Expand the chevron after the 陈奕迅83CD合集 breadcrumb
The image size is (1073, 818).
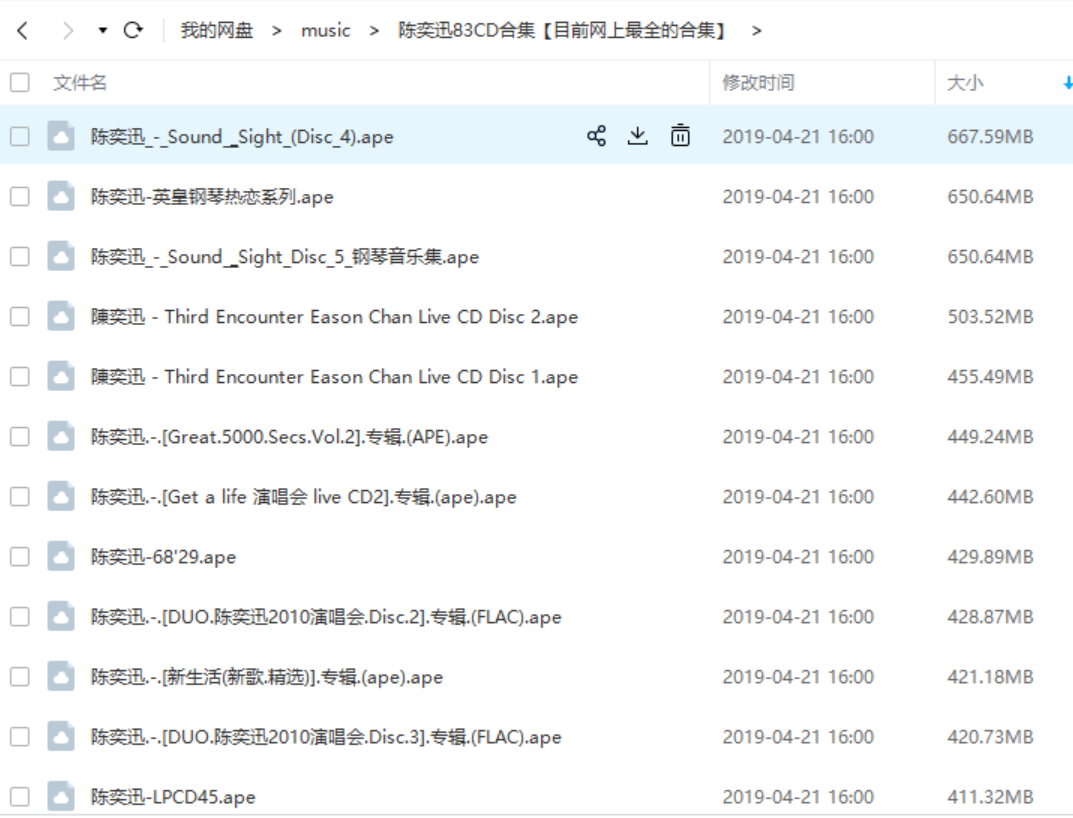click(x=756, y=31)
